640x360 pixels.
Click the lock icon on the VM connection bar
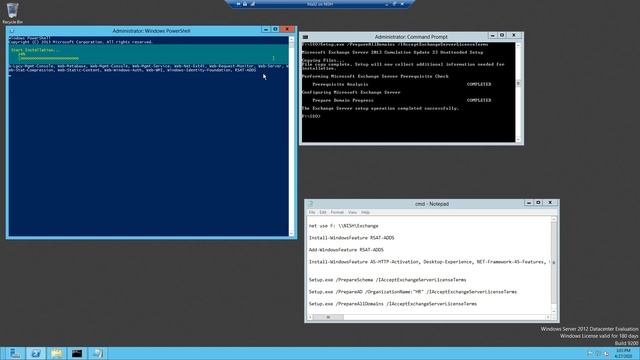pyautogui.click(x=245, y=4)
